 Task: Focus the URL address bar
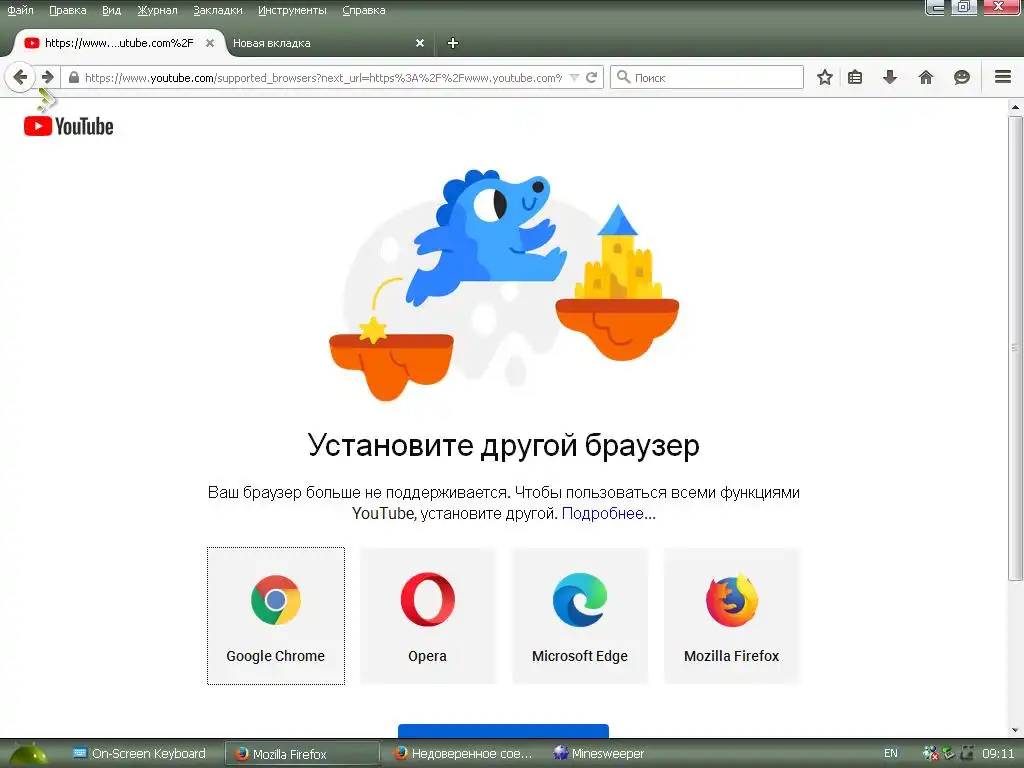tap(323, 78)
